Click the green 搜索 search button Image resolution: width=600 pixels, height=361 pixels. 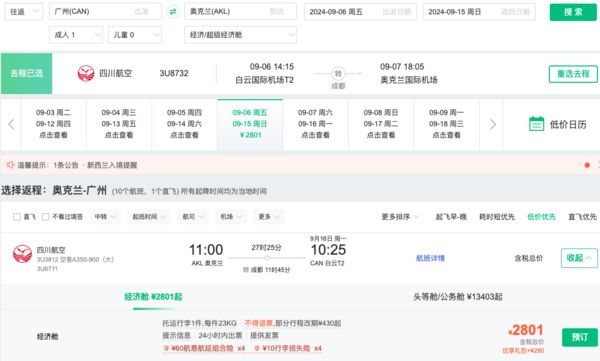tap(573, 12)
